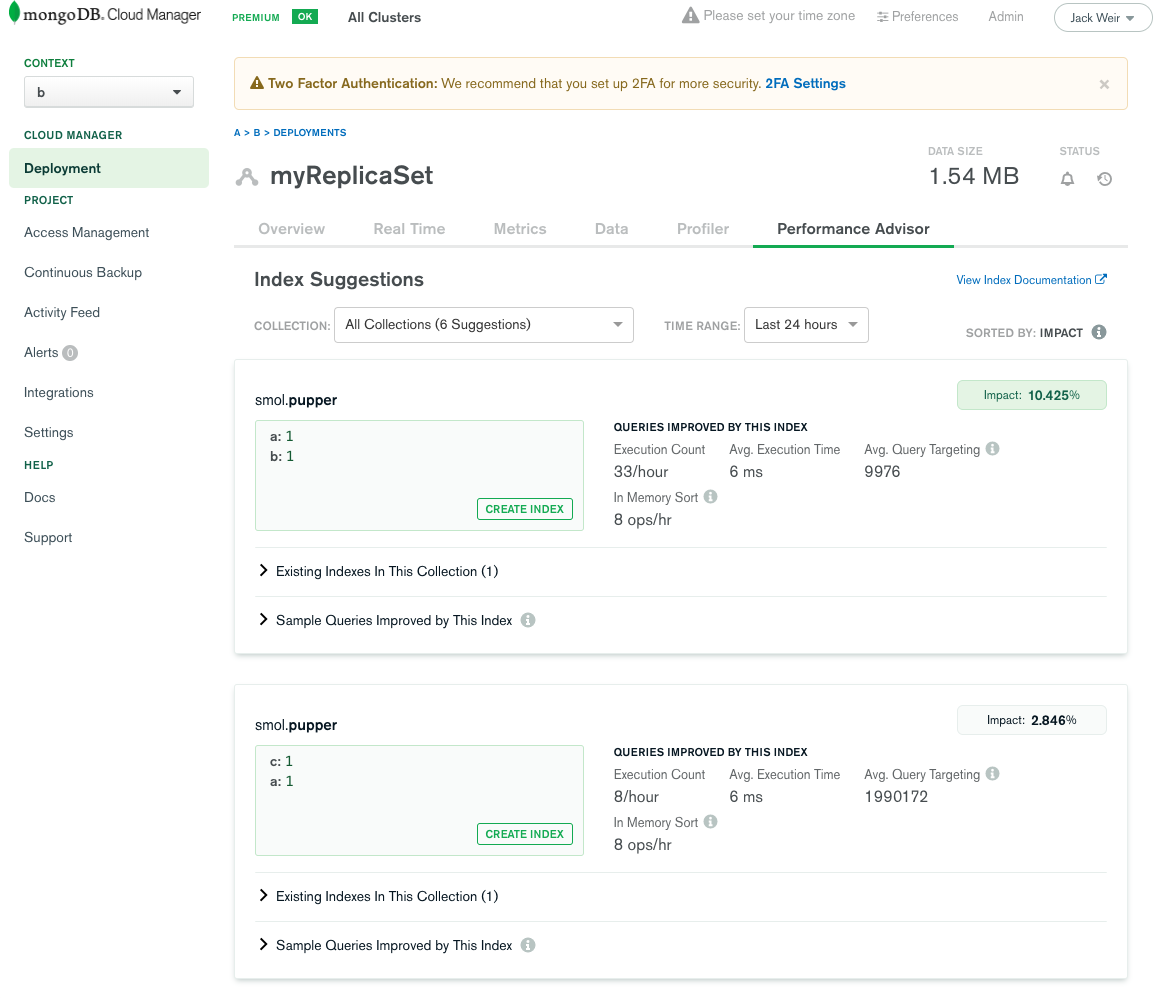
Task: Click info icon beside second Avg. Query Targeting
Action: tap(993, 773)
